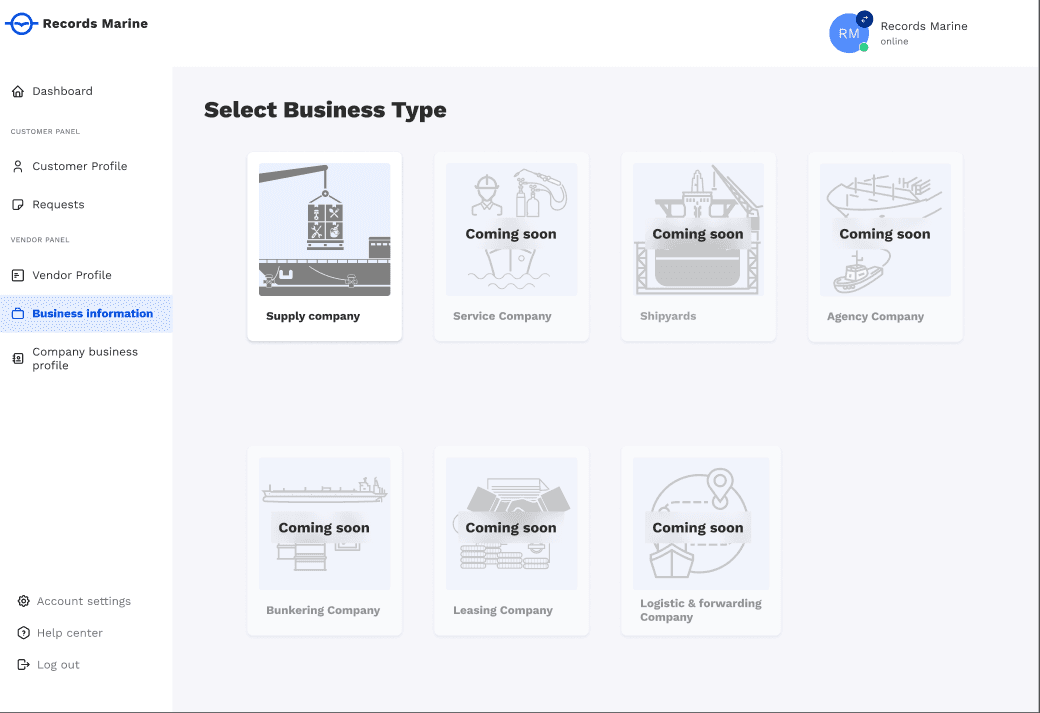This screenshot has height=713, width=1040.
Task: Click the Customer Profile person icon
Action: click(x=18, y=166)
